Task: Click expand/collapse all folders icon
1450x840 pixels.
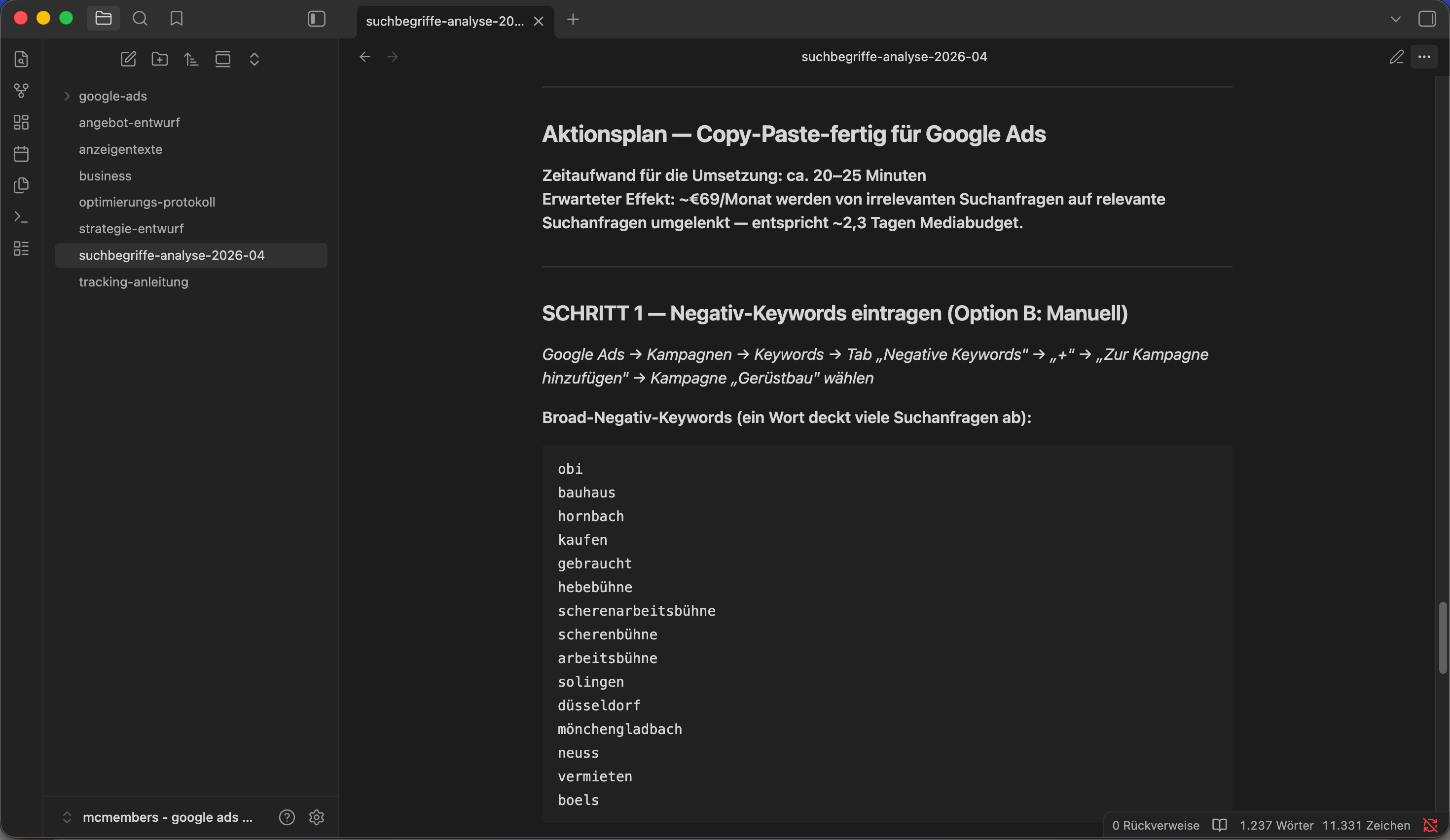Action: click(254, 59)
